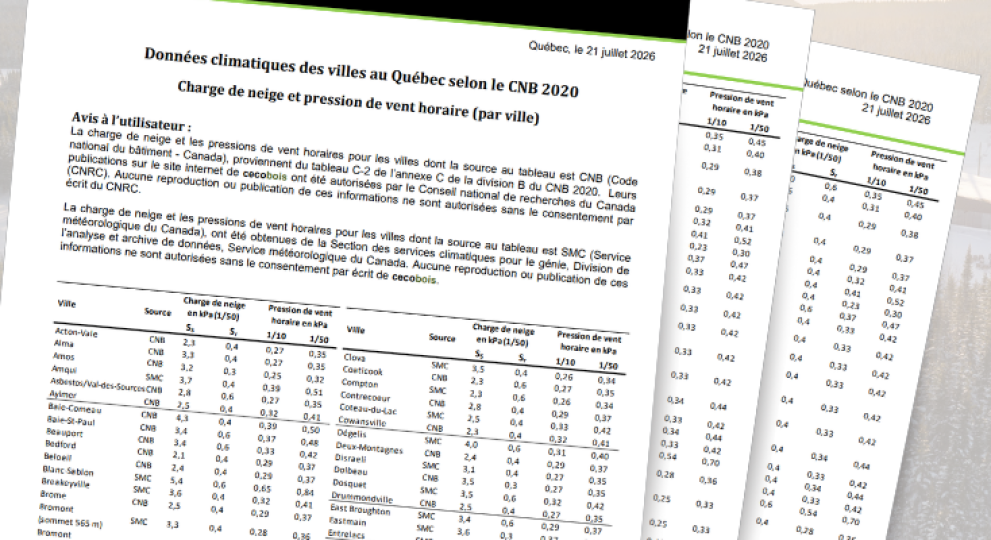Select the city name "Baie-Comeau"
Image resolution: width=991 pixels, height=540 pixels.
74,408
